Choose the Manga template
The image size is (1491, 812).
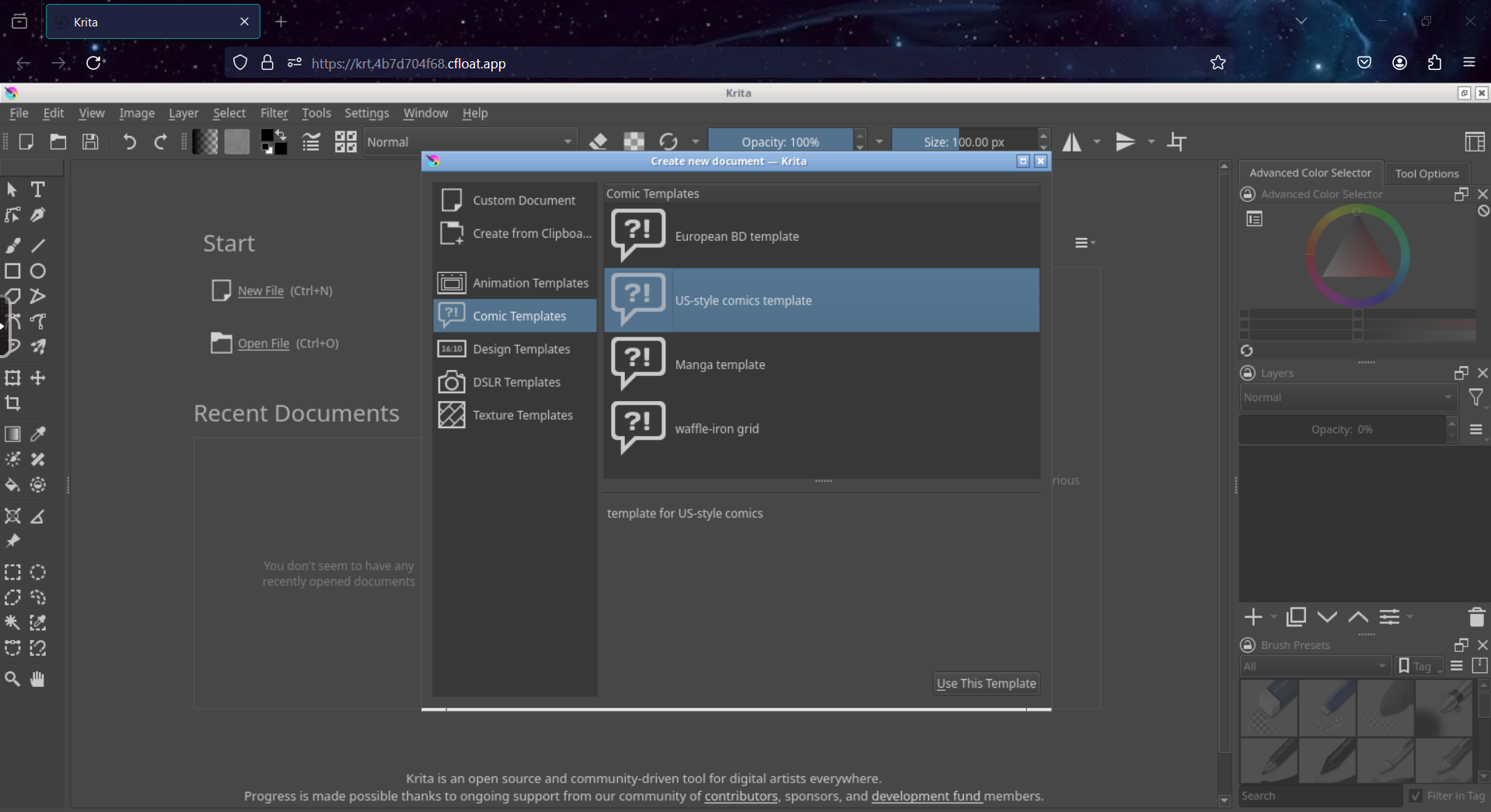pyautogui.click(x=822, y=364)
